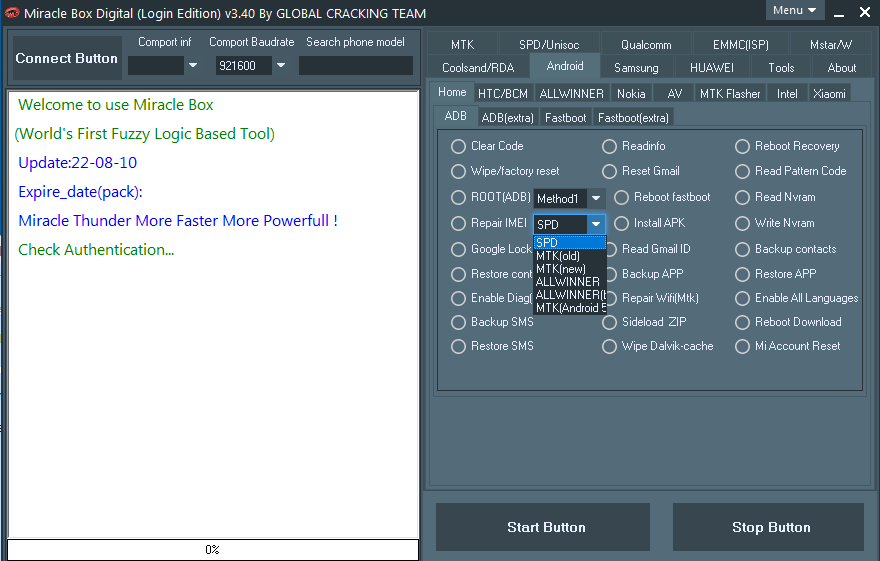
Task: Open the Comport Baudrate dropdown arrow
Action: 281,66
